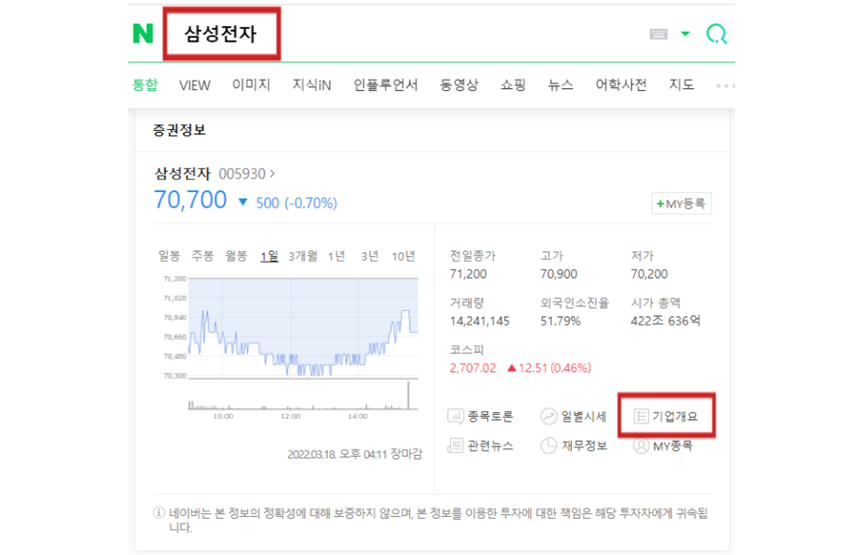The width and height of the screenshot is (867, 555).
Task: Select the 10년 chart period
Action: (x=404, y=256)
